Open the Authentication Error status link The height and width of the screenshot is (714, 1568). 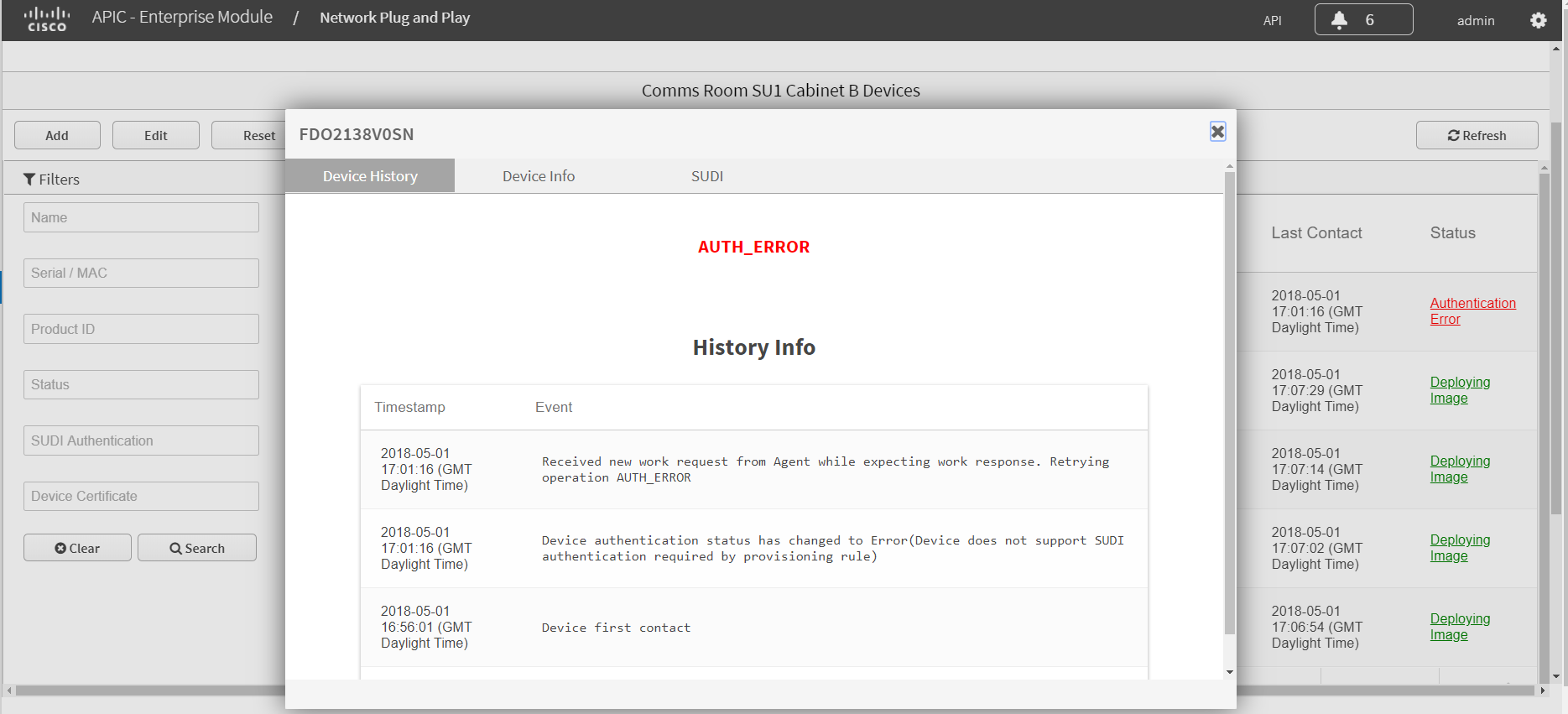pos(1472,311)
